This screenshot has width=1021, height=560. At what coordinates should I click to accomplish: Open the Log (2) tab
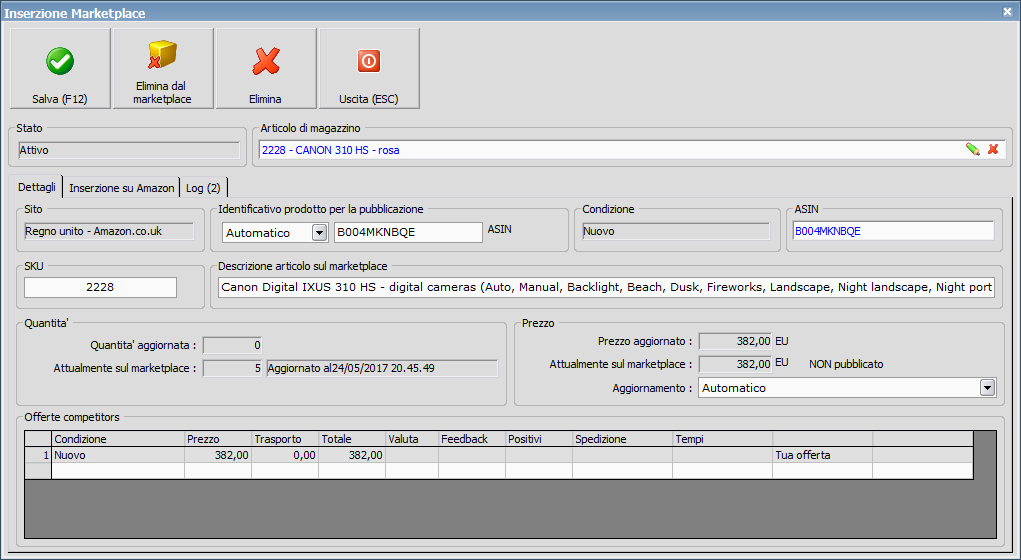(x=205, y=188)
